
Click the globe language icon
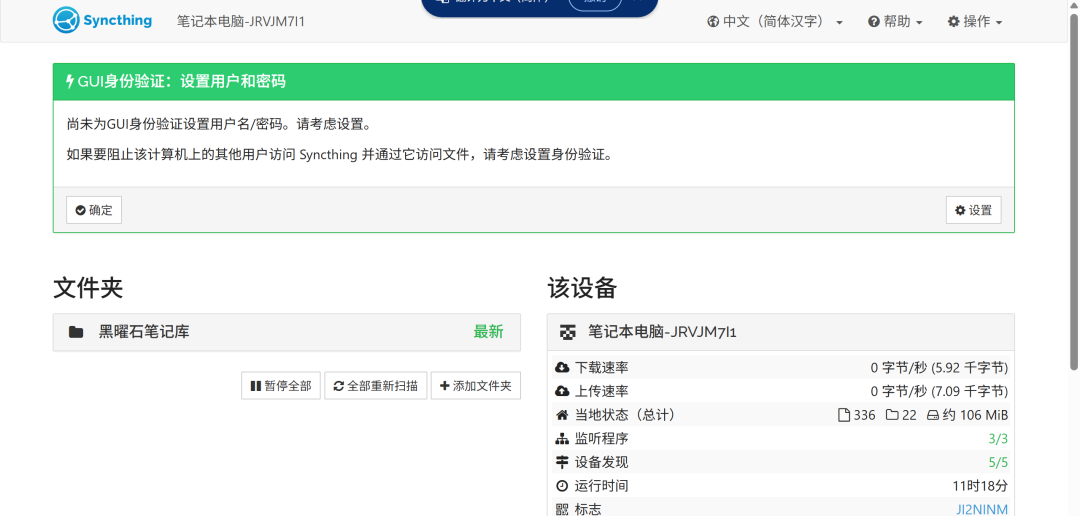point(713,21)
